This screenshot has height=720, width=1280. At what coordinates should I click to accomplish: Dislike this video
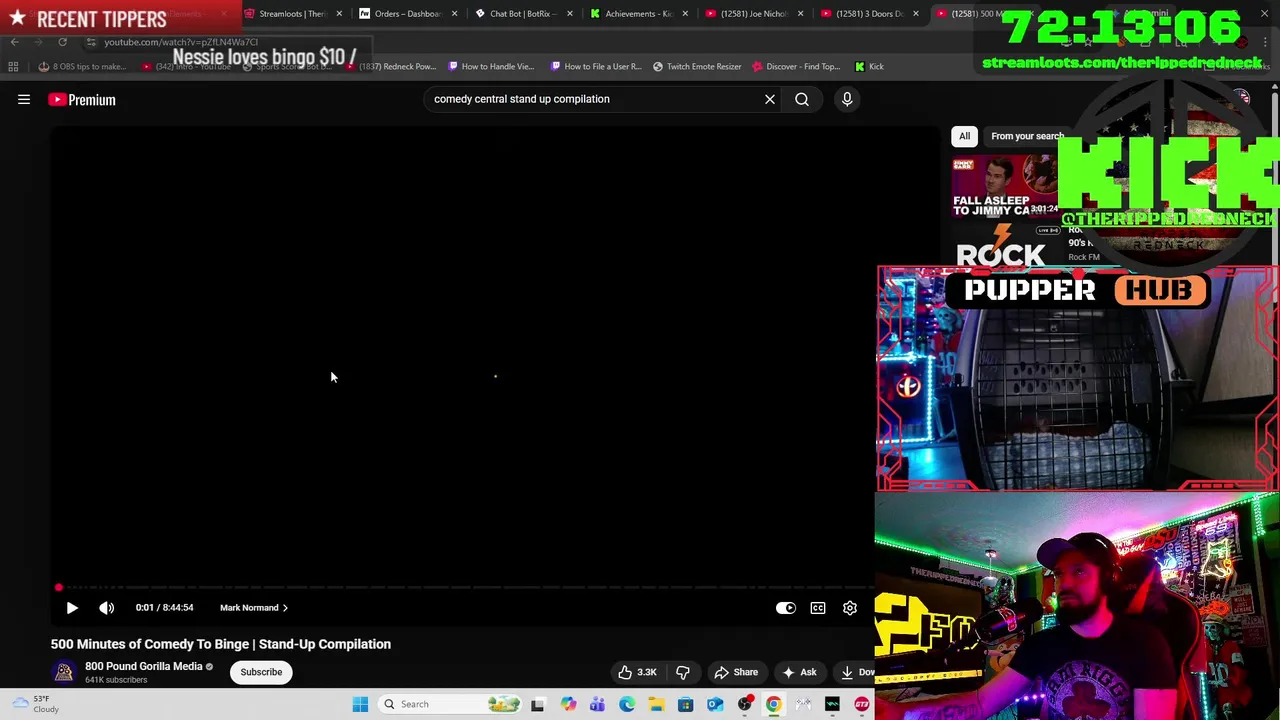click(x=683, y=672)
